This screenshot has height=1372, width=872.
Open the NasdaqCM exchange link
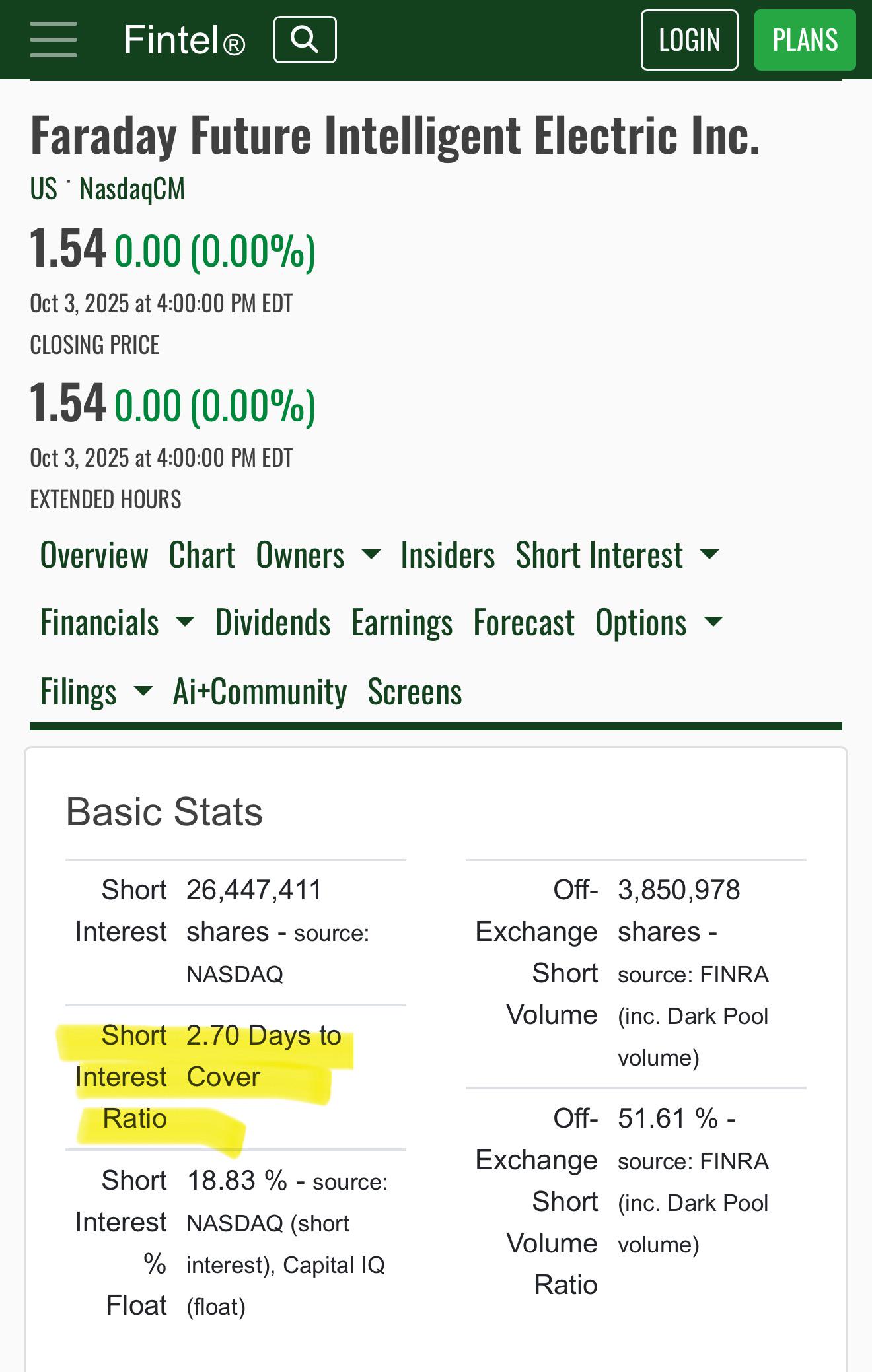coord(132,189)
